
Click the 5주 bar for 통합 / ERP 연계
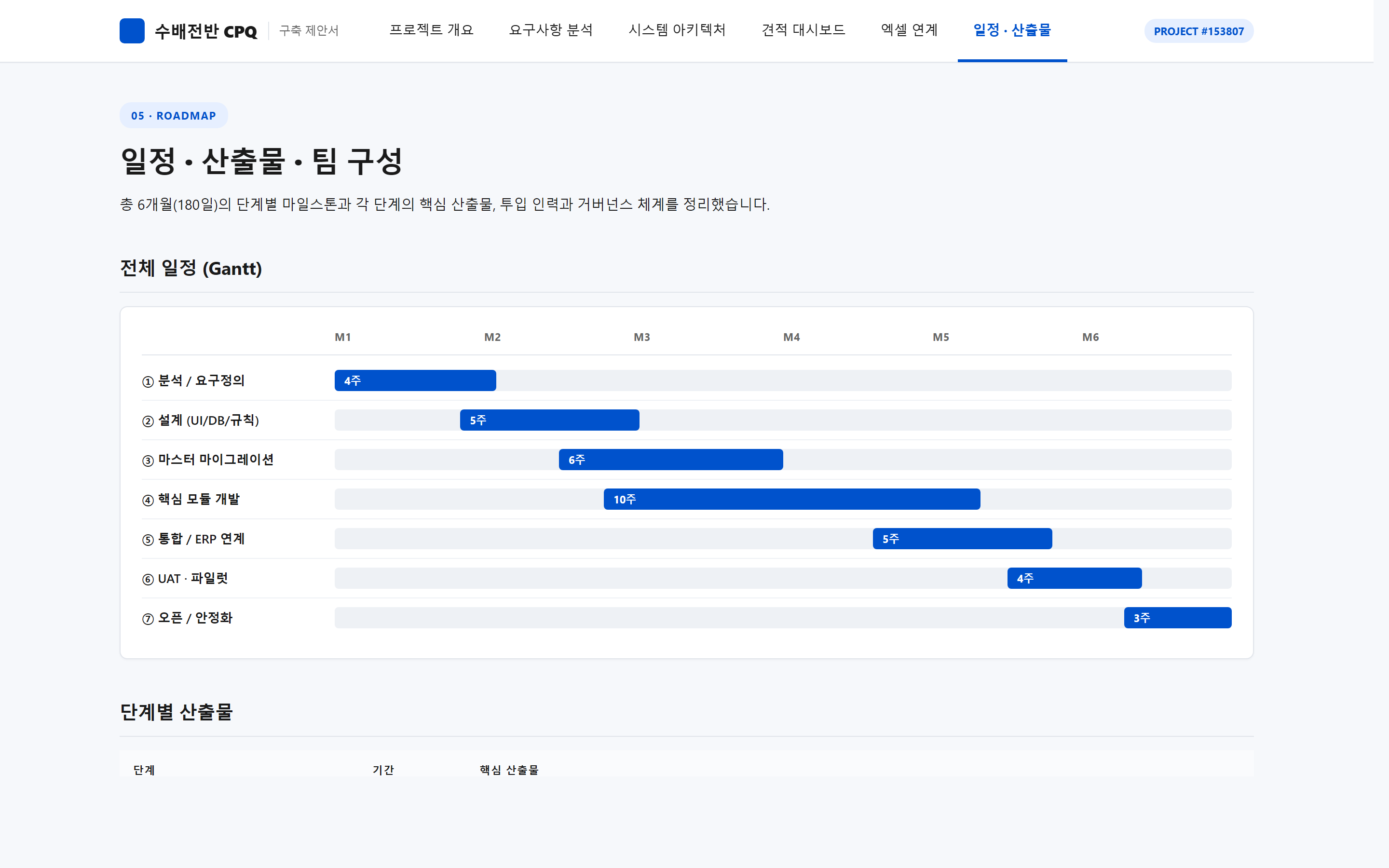pyautogui.click(x=962, y=539)
